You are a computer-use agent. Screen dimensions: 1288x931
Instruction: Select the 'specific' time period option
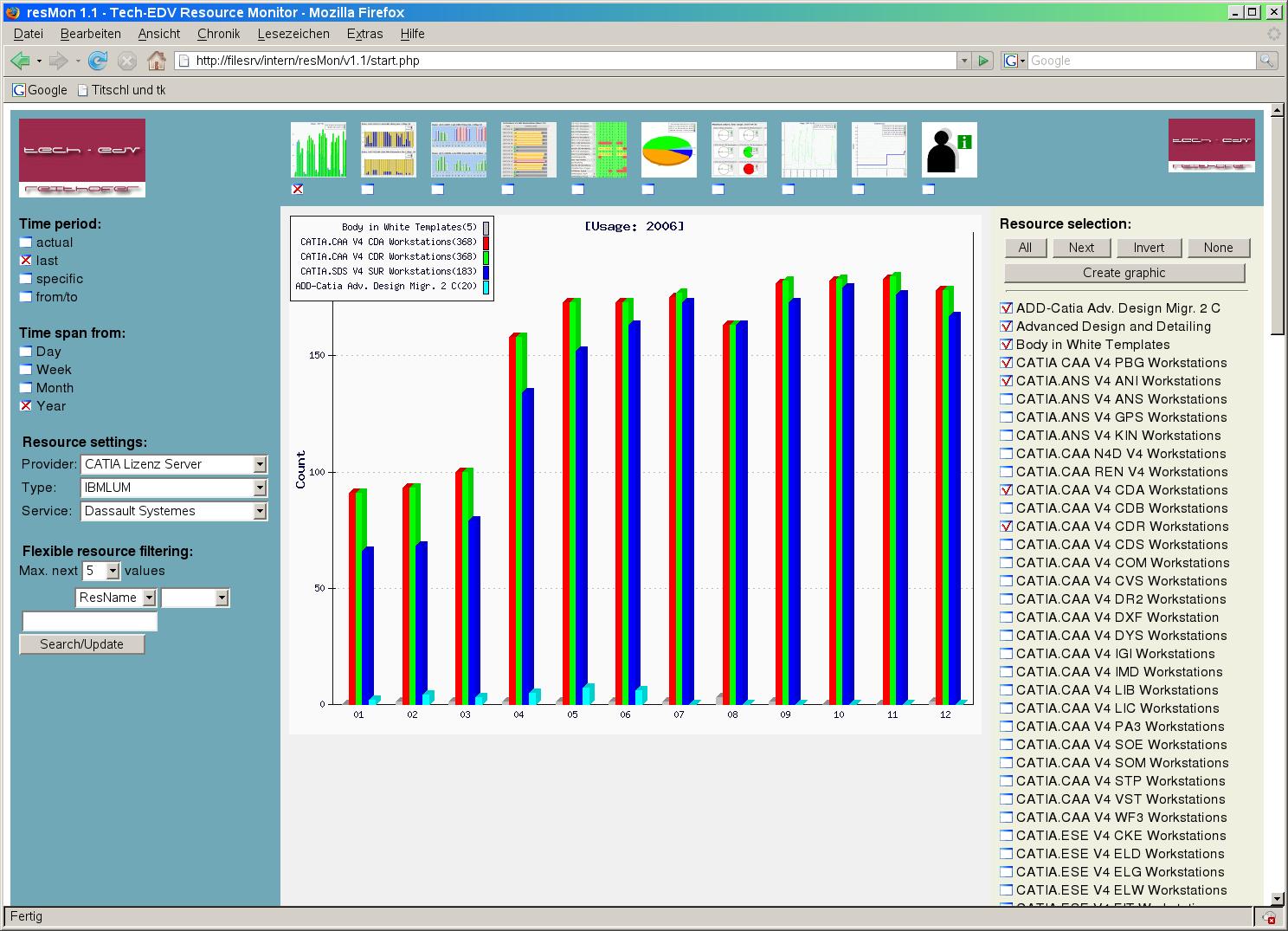pos(26,279)
